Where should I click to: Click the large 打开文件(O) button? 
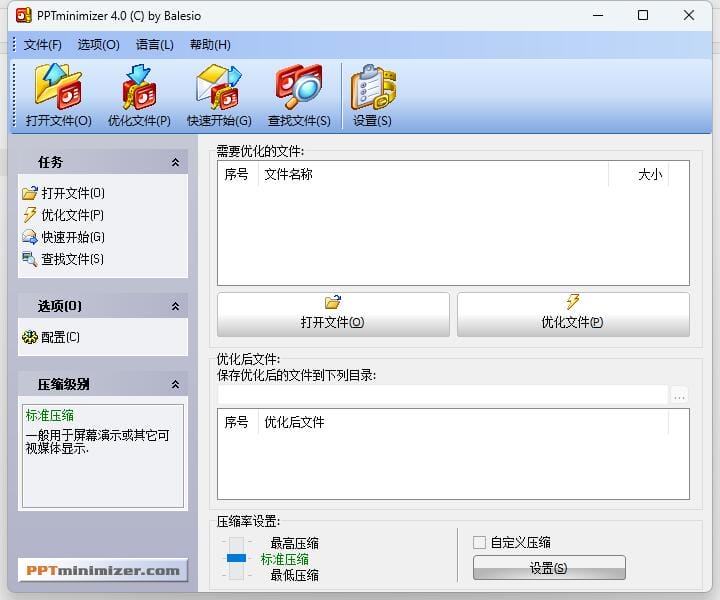pyautogui.click(x=333, y=314)
